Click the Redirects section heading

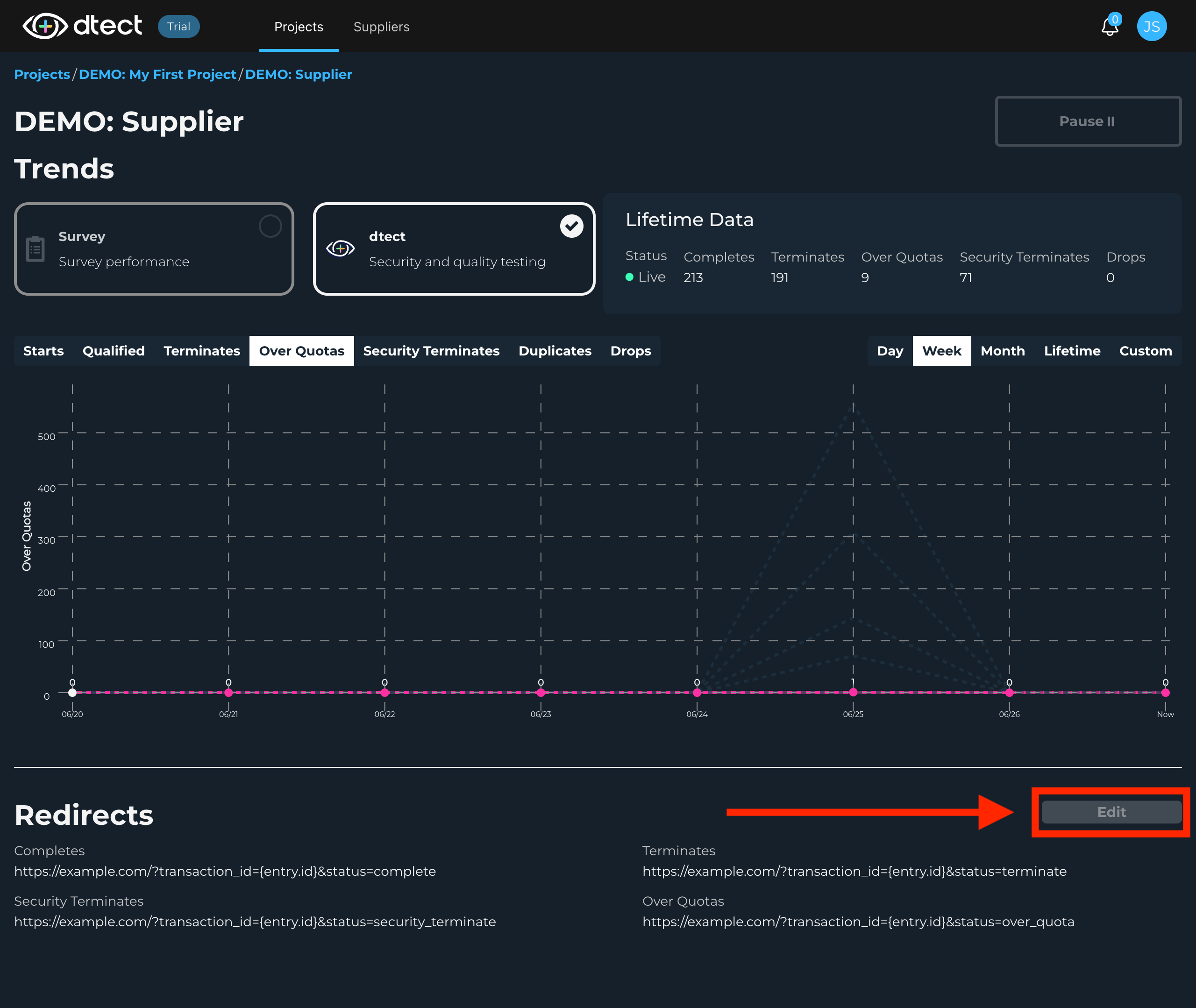pos(84,815)
